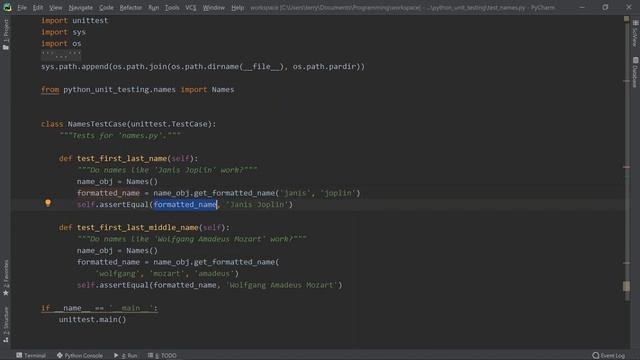The width and height of the screenshot is (640, 360).
Task: Open the Help menu
Action: 237,7
